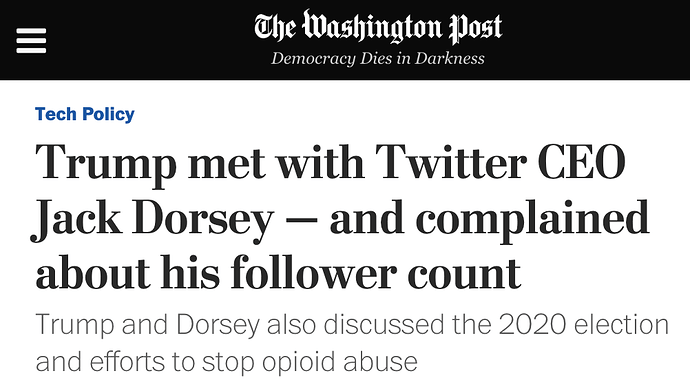
Task: Click the word 'Post' in the masthead
Action: pyautogui.click(x=476, y=28)
